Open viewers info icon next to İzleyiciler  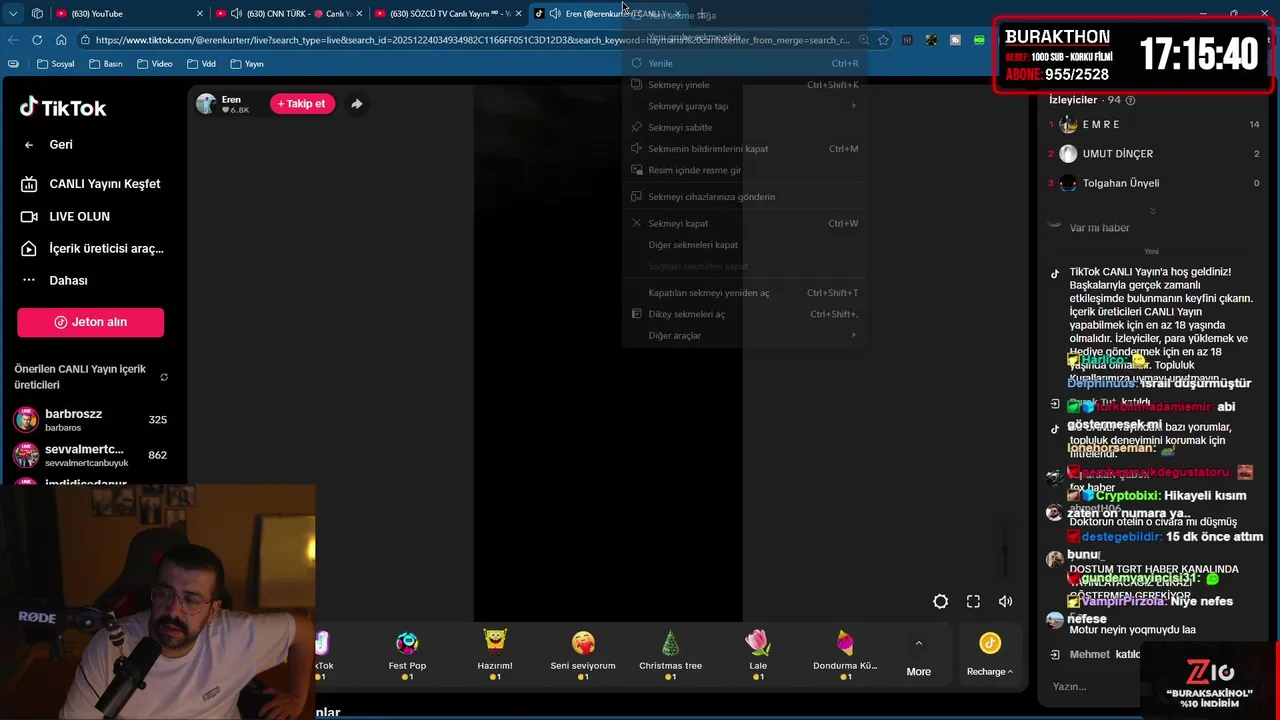click(1130, 100)
